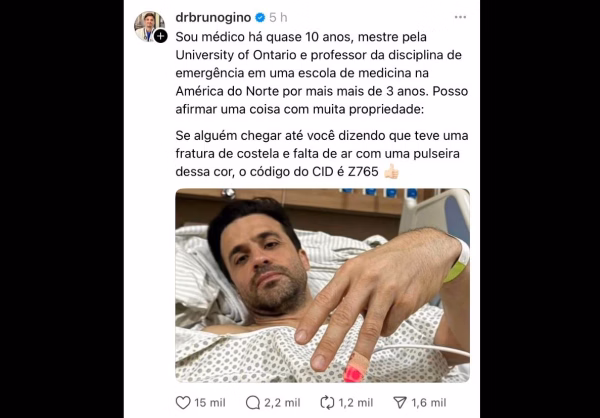
Task: Open the three-dot more options menu
Action: pyautogui.click(x=460, y=17)
